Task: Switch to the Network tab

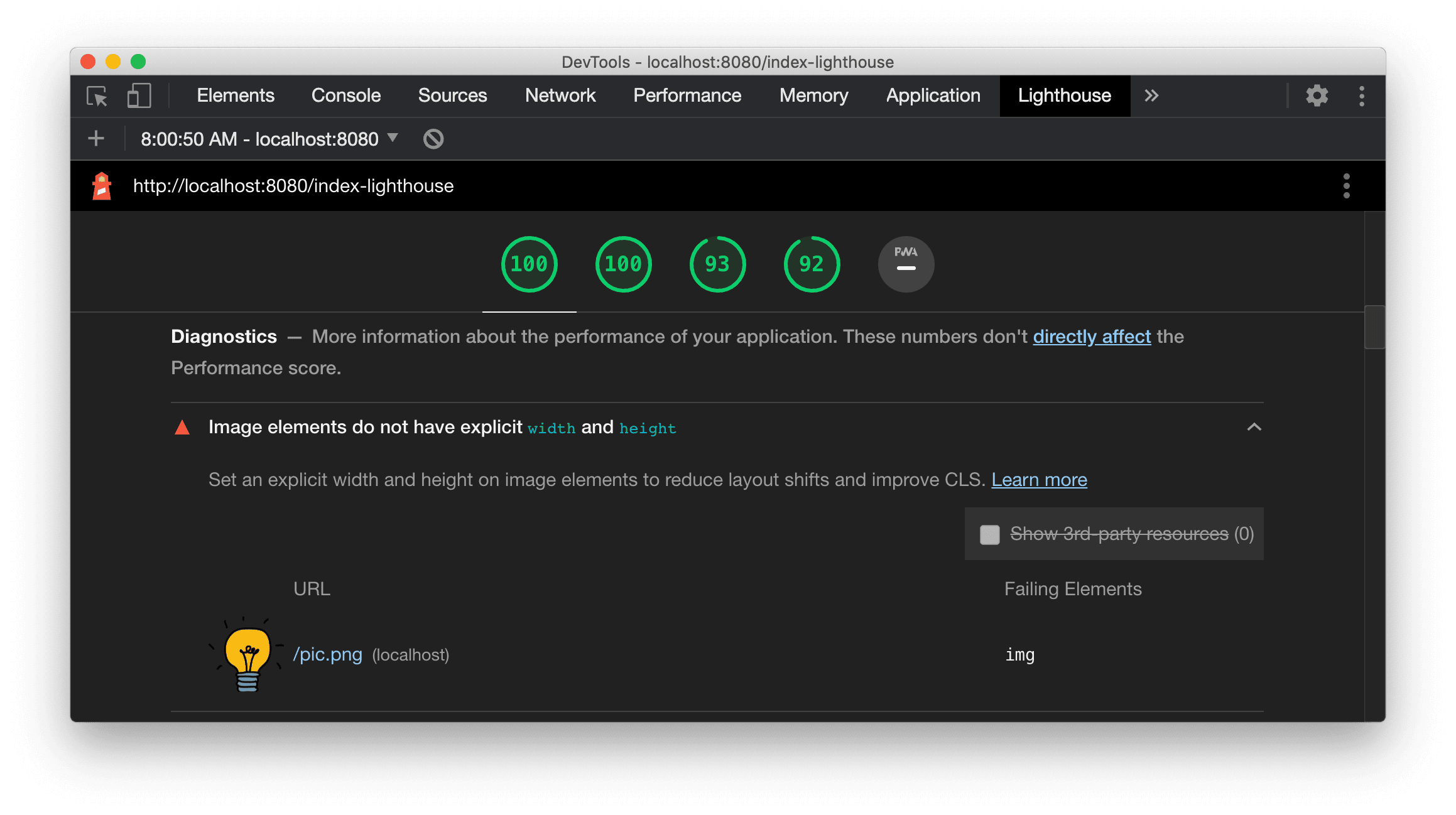Action: tap(560, 95)
